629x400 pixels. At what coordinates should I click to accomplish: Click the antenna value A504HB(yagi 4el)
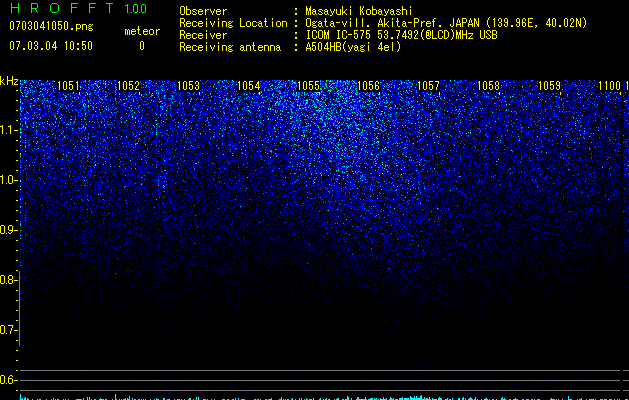pyautogui.click(x=353, y=47)
